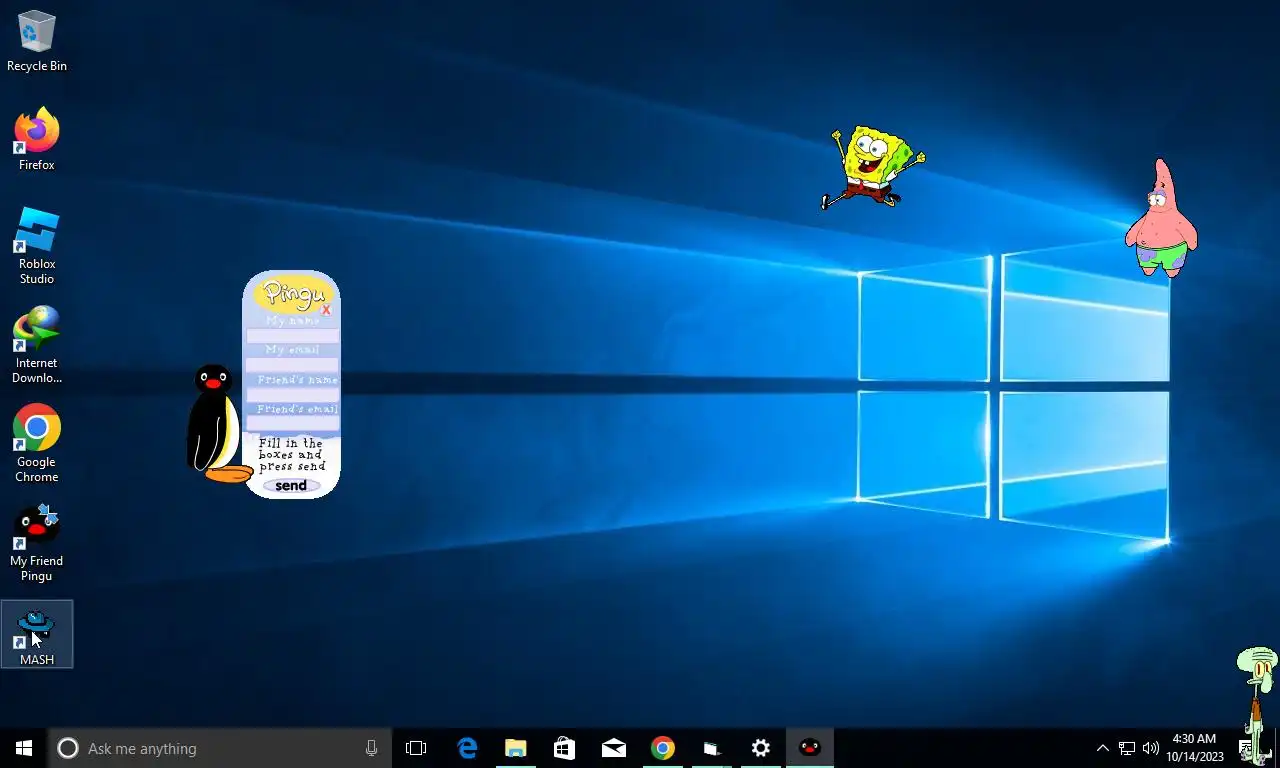Select the My Friend Pingu desktop shortcut

point(36,544)
